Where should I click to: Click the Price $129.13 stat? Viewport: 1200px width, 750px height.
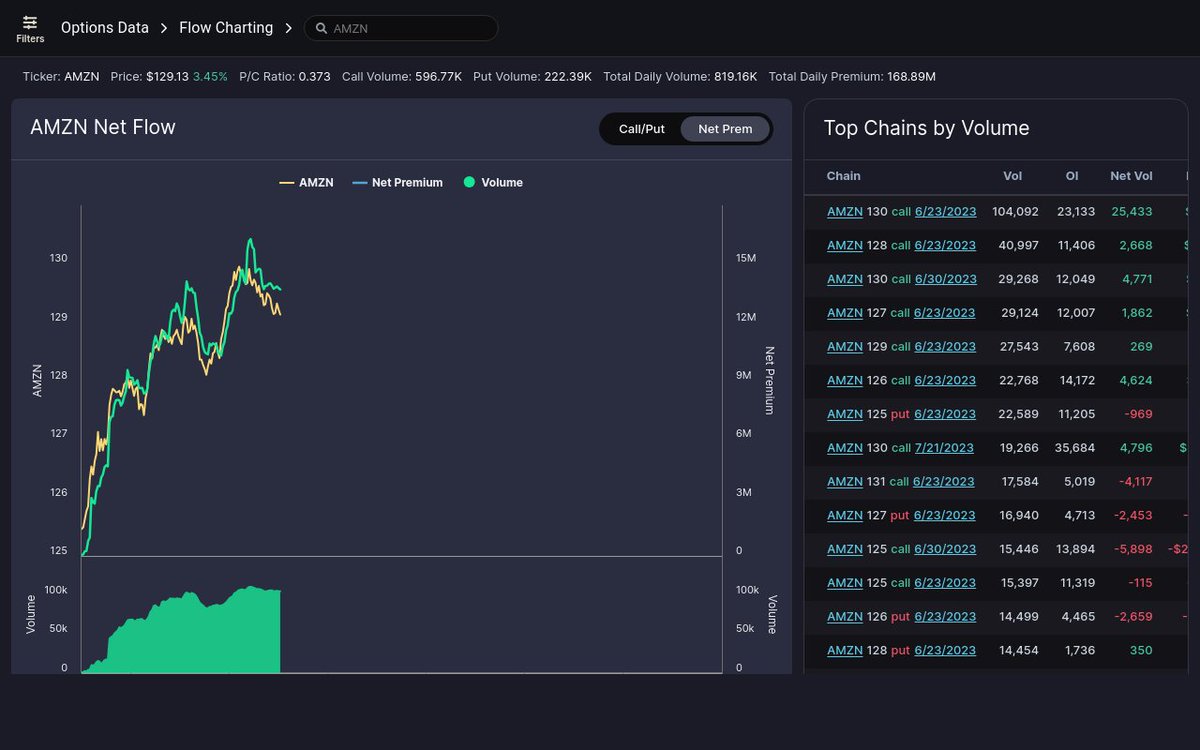(169, 77)
